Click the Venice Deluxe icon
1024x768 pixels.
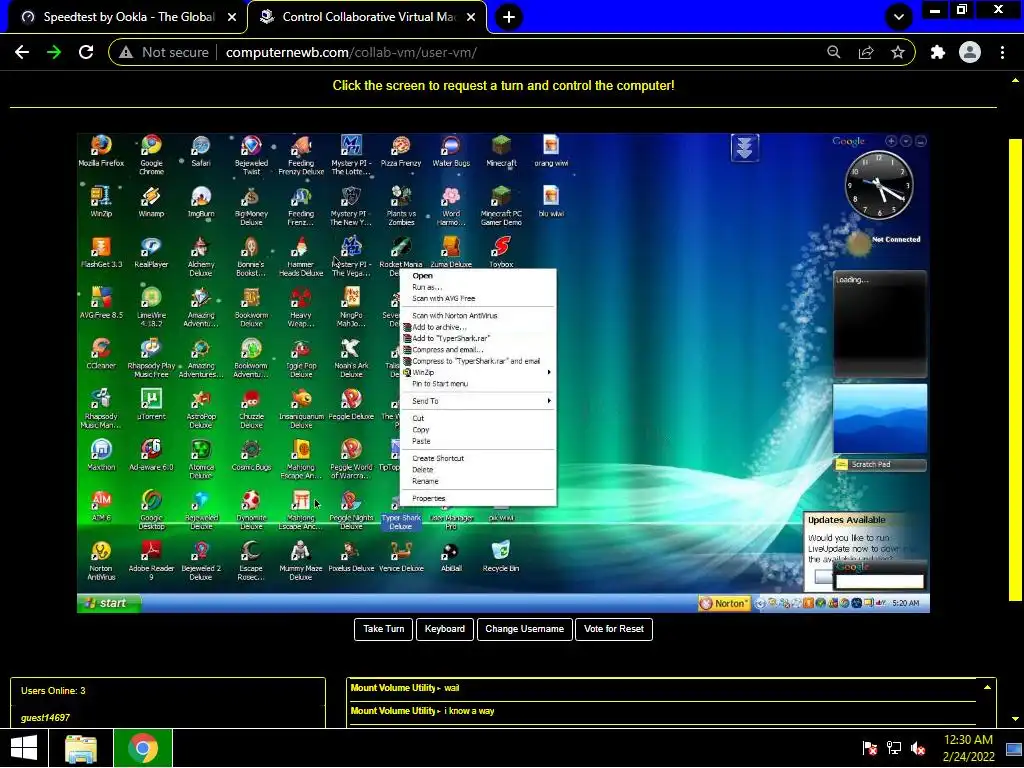point(401,556)
